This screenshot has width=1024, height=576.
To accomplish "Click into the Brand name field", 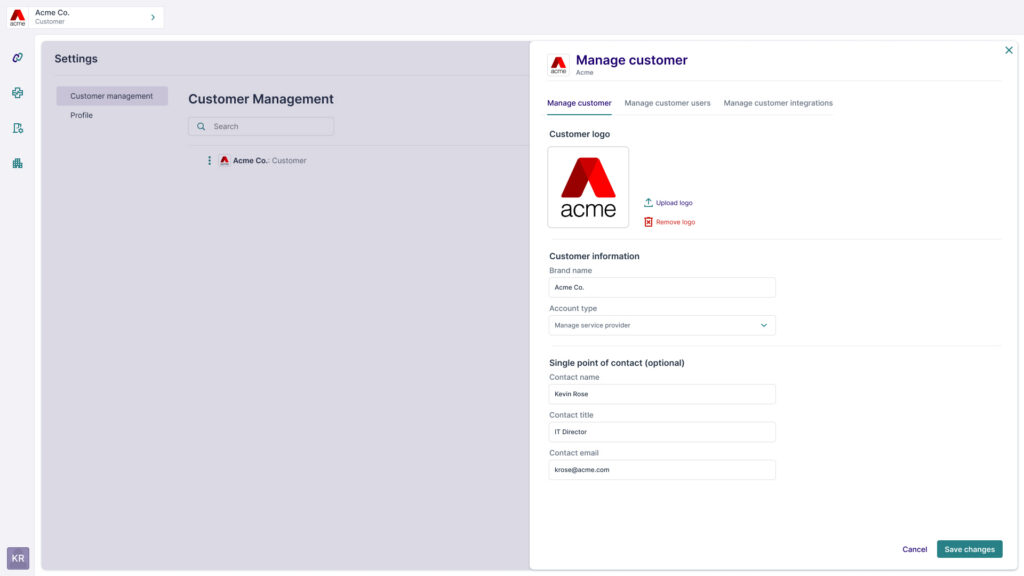I will (662, 287).
